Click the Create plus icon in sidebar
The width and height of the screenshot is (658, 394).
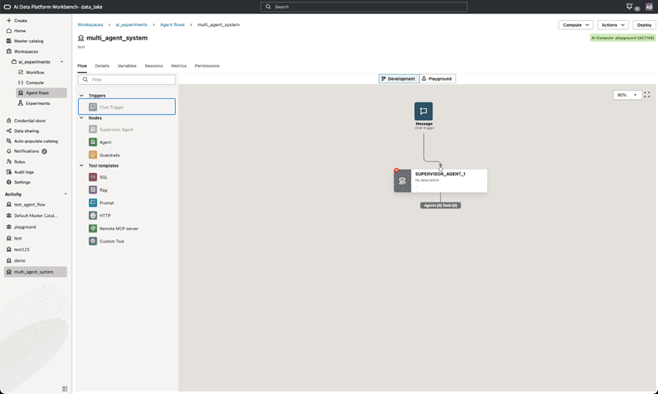click(8, 20)
